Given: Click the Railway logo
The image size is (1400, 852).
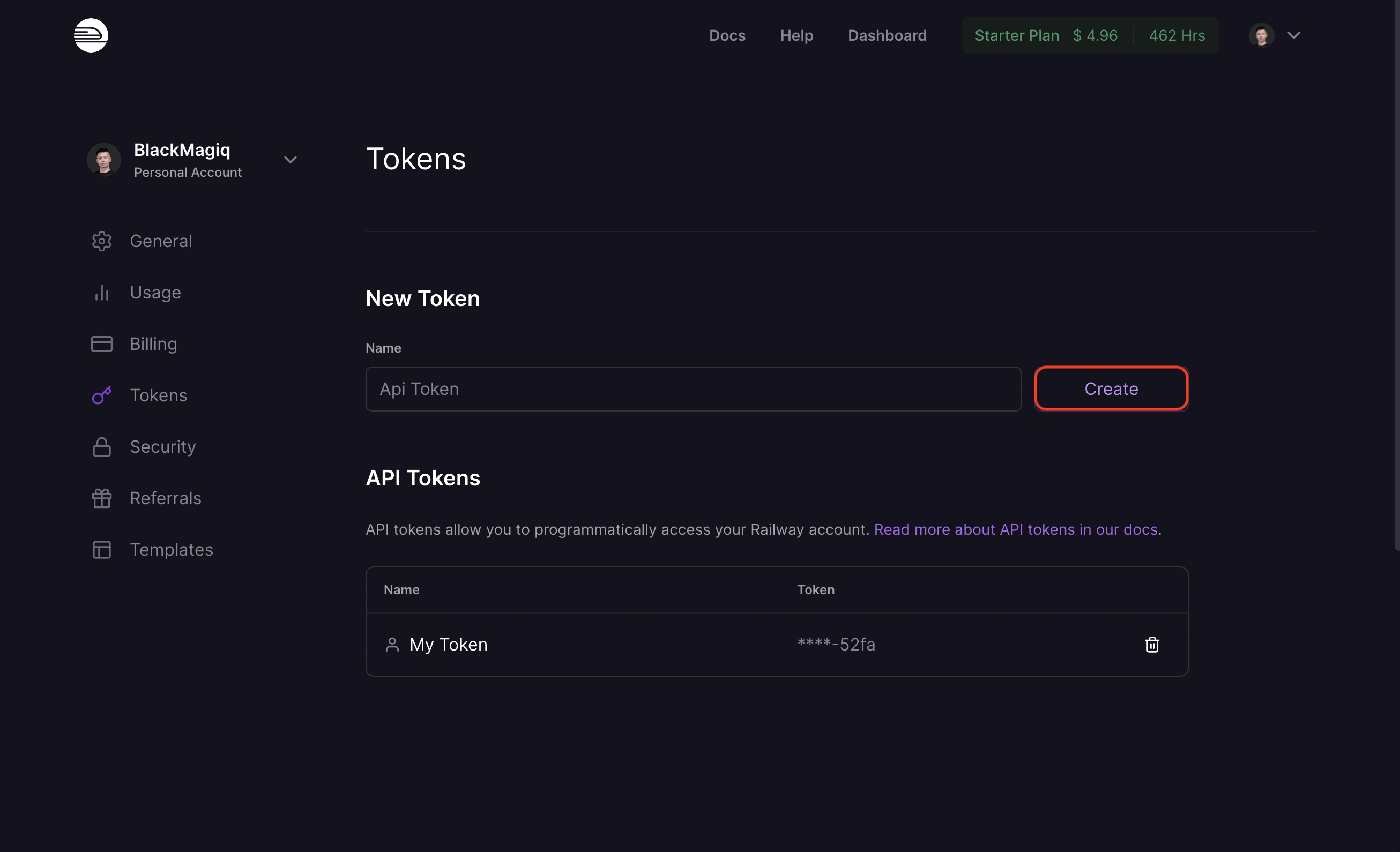Looking at the screenshot, I should tap(91, 35).
